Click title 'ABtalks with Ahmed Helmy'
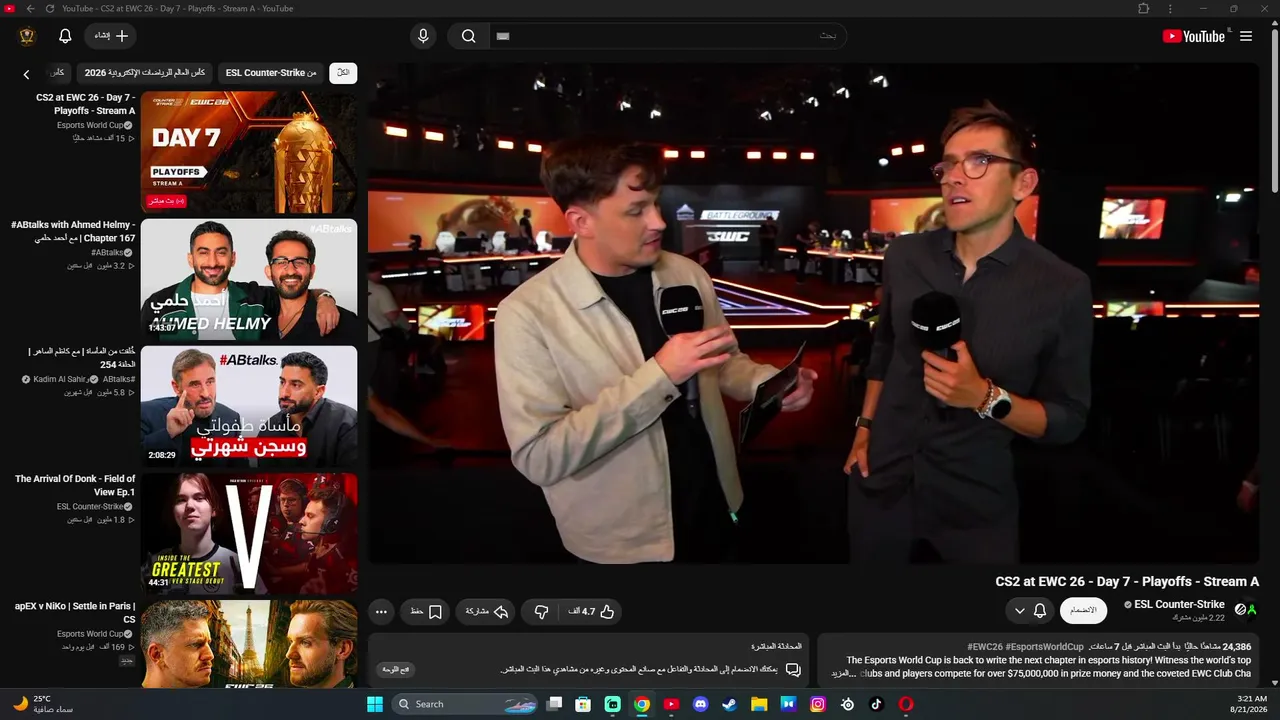Screen dimensions: 1280x720 73,232
